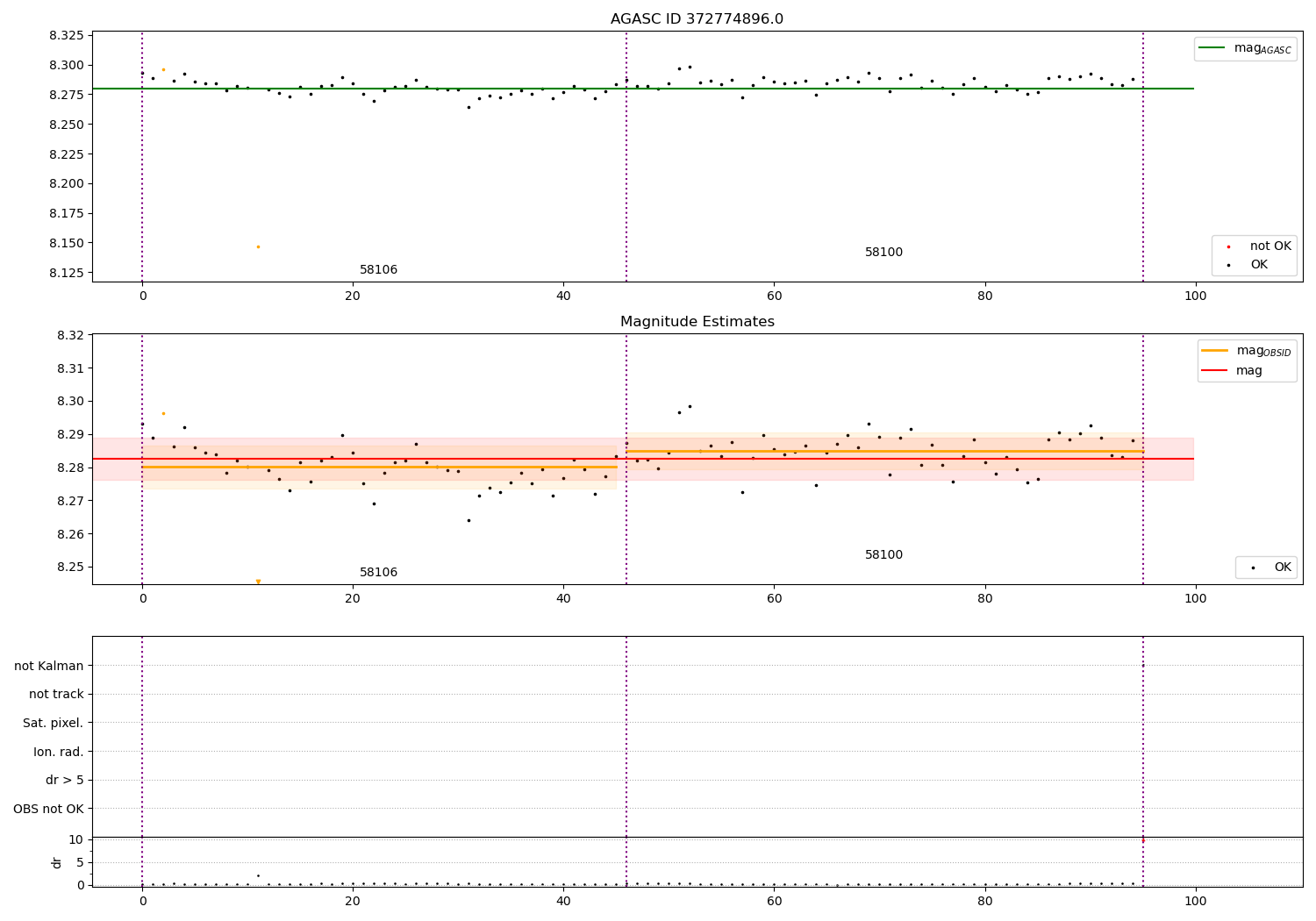Click x-axis tick "40" under Magnitude Estimates plot
This screenshot has height=921, width=1316.
(x=563, y=599)
